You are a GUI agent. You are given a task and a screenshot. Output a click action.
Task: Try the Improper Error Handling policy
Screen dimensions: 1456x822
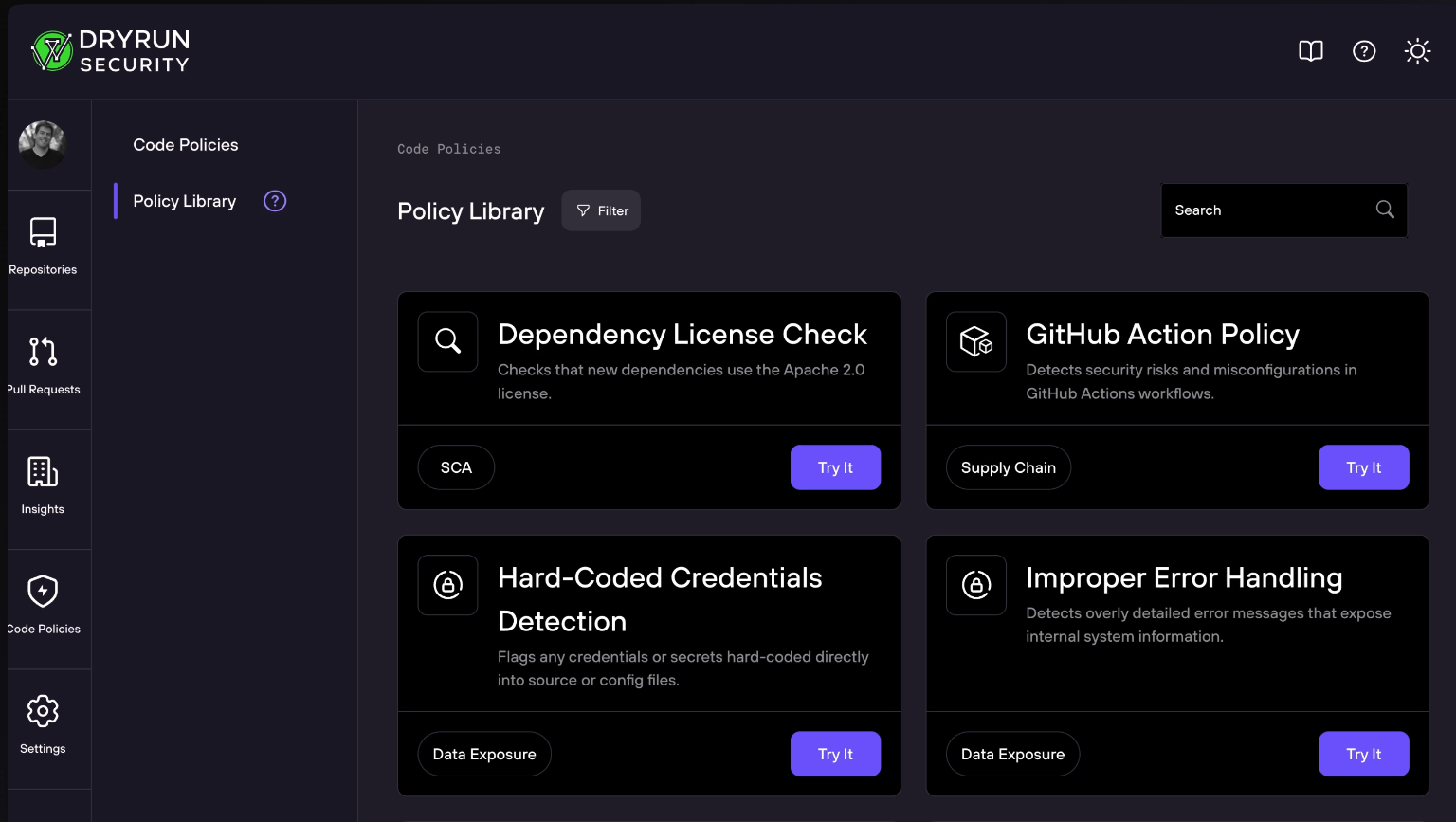pos(1364,754)
